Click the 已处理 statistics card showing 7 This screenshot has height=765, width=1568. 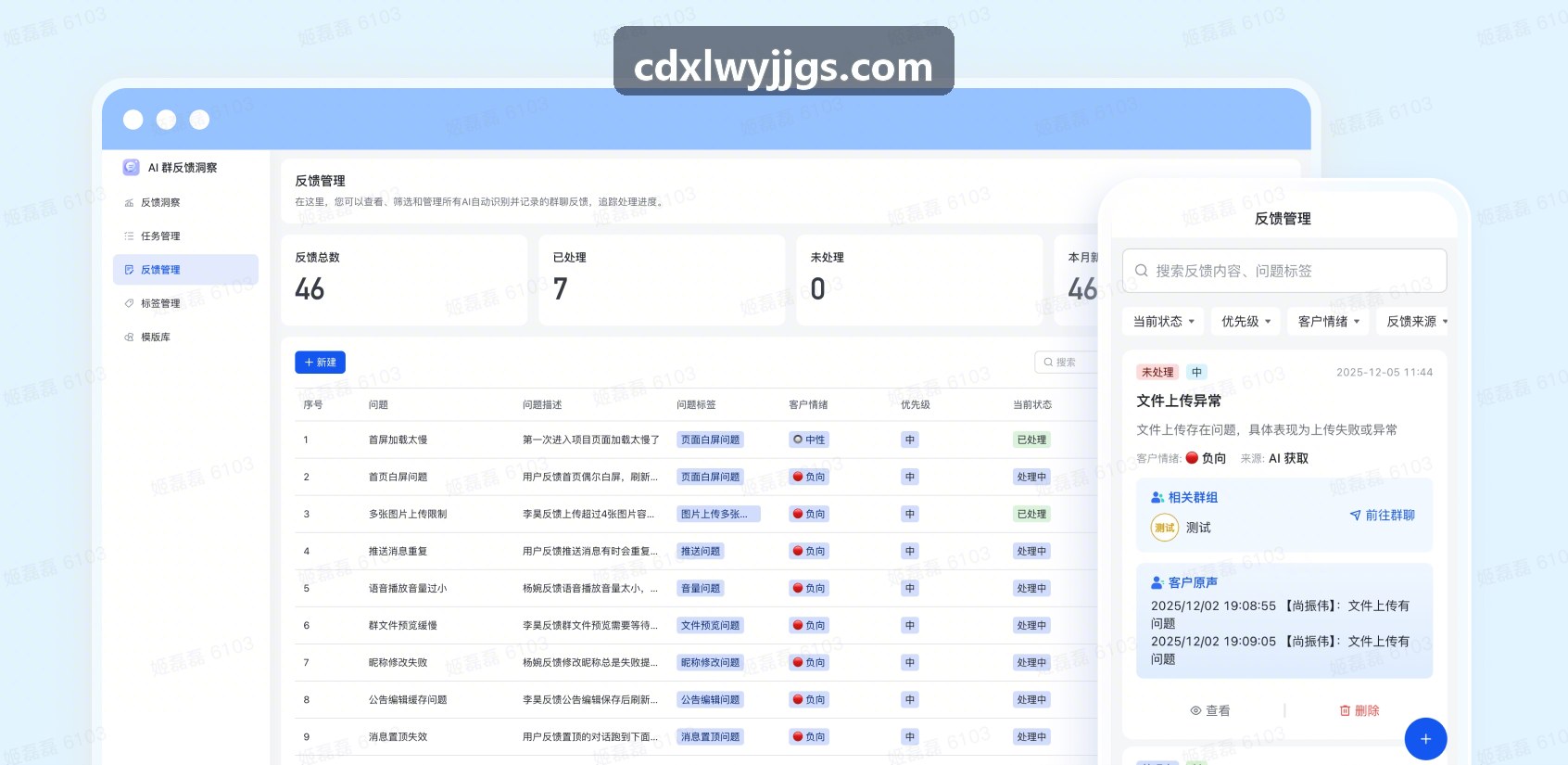(x=662, y=280)
